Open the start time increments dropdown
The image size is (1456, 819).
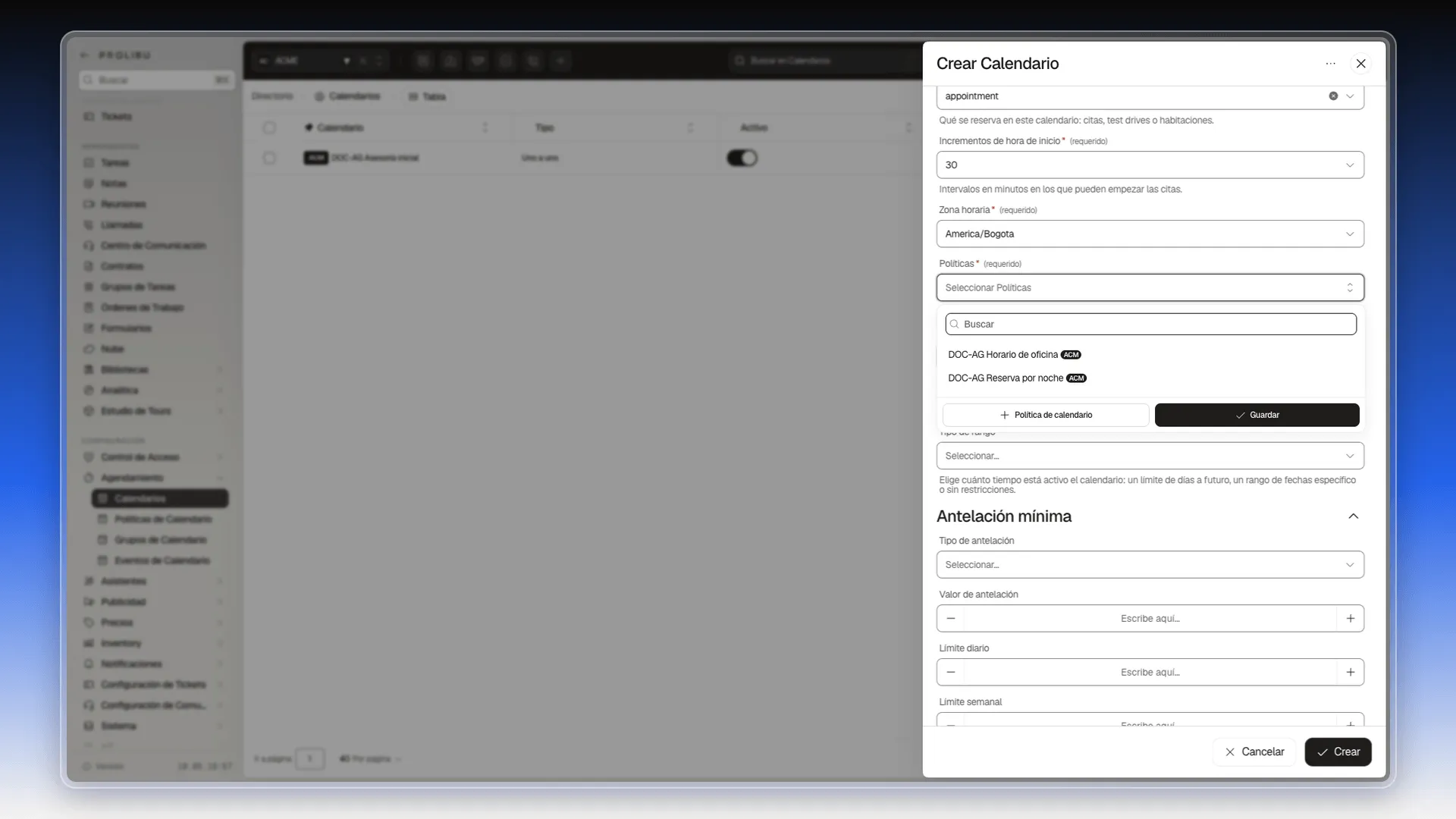coord(1150,165)
